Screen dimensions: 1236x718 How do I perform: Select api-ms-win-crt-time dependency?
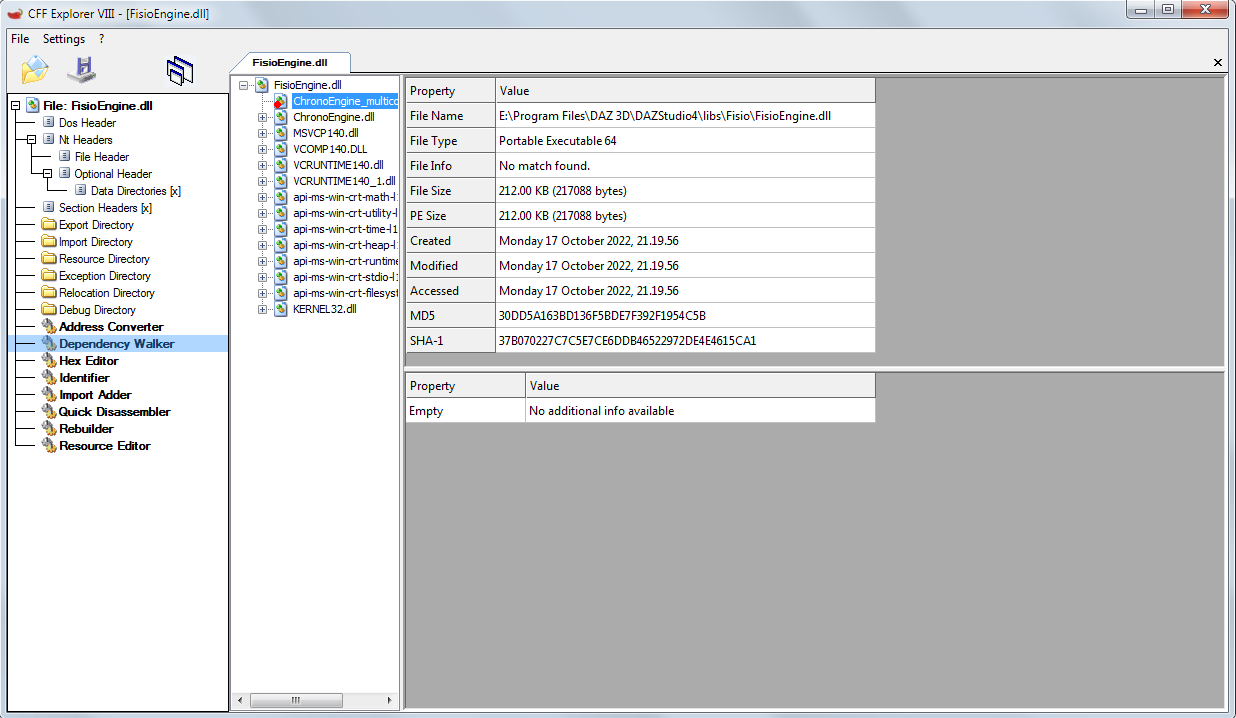(345, 229)
